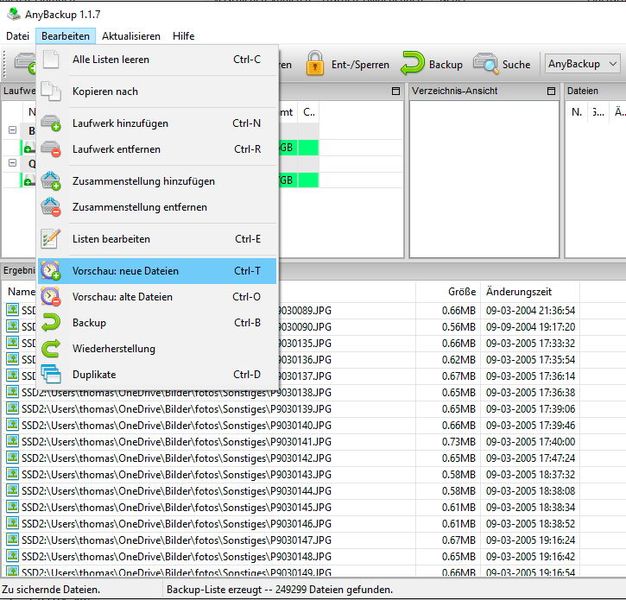Click the clock plus icon beside Vorschau: neue Dateien
This screenshot has width=626, height=600.
point(51,271)
